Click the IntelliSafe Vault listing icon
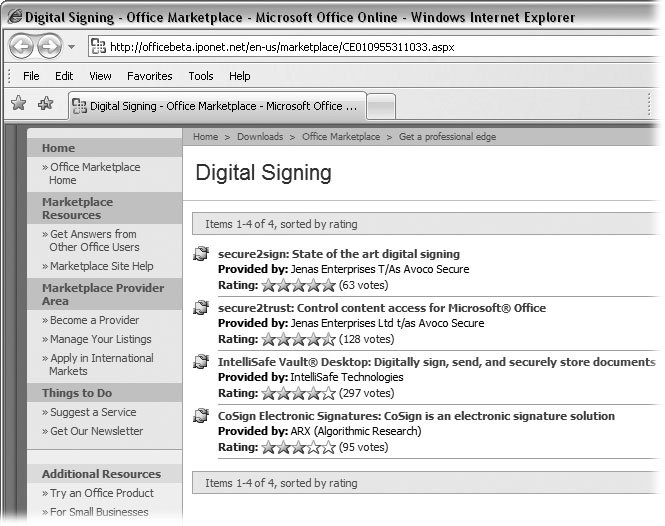 (201, 362)
